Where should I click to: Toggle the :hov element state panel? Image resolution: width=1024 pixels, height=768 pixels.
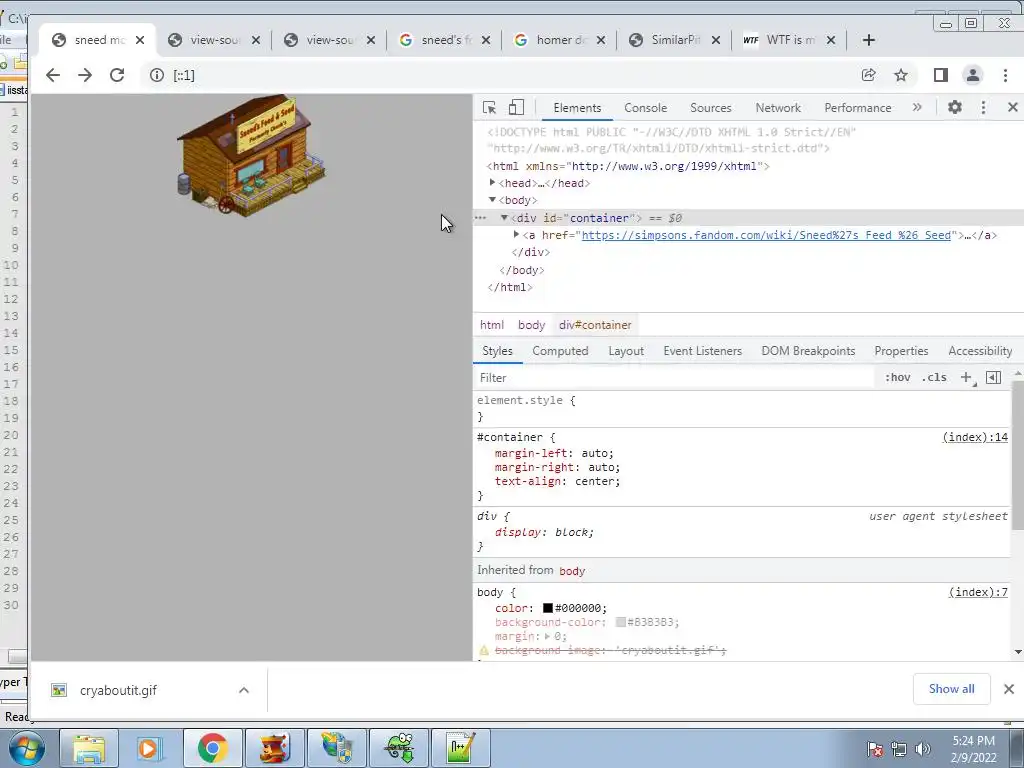897,377
